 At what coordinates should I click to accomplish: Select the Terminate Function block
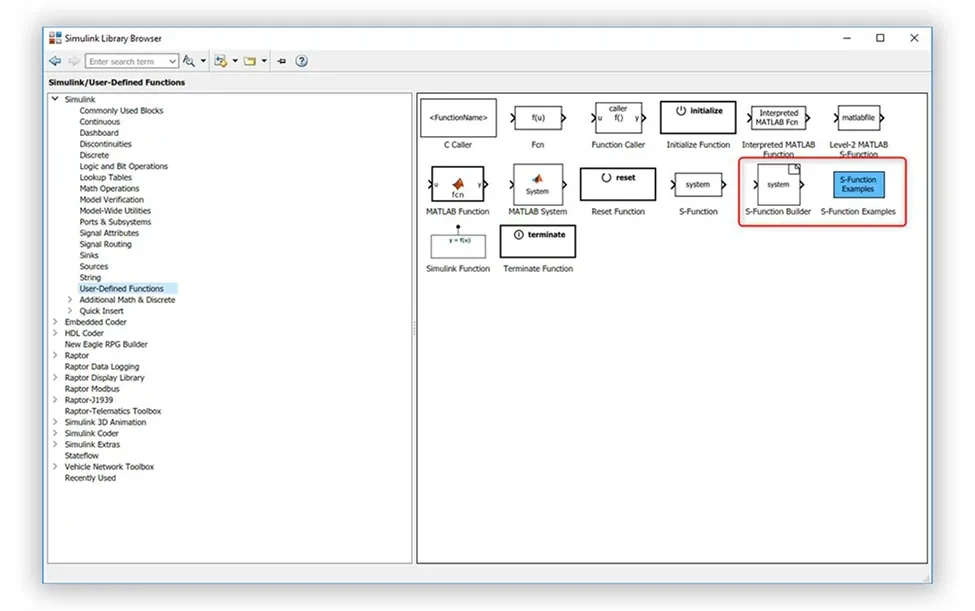click(537, 241)
